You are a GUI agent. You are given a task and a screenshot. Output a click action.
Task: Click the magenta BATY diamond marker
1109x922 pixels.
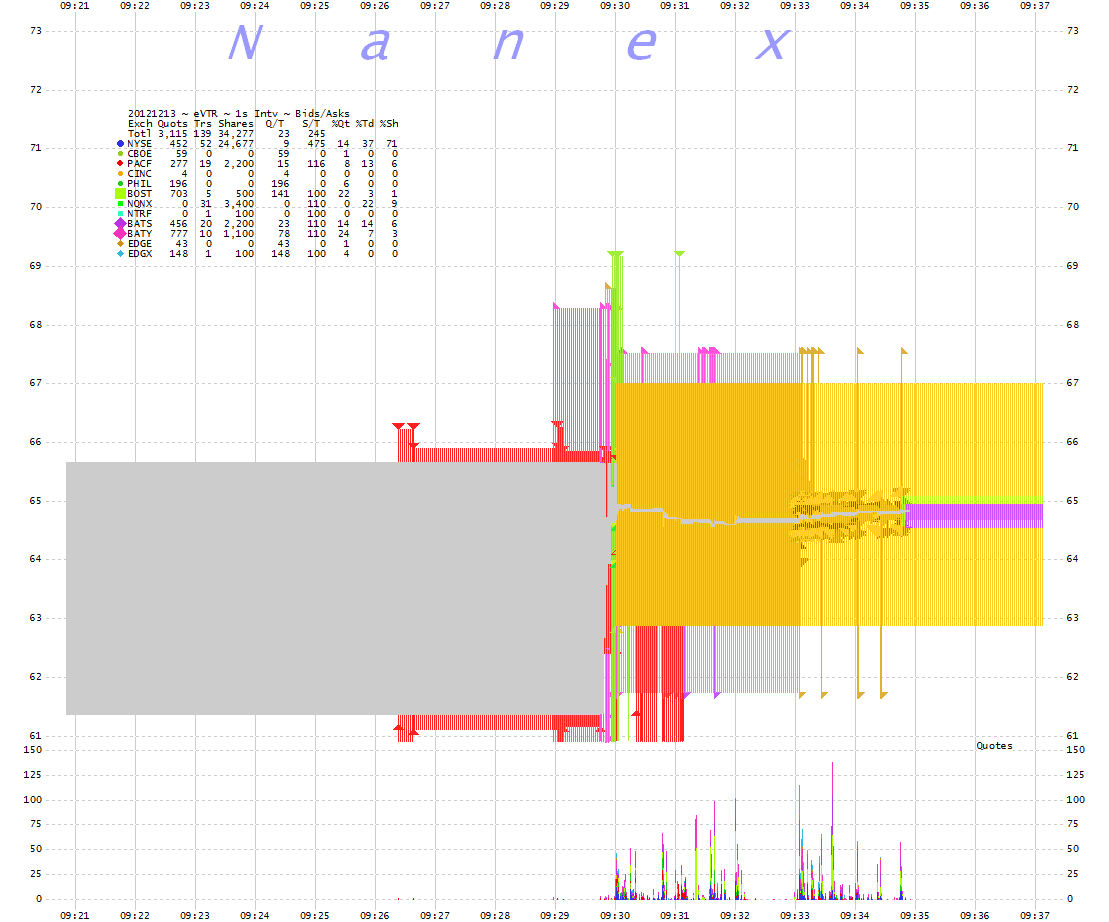120,233
